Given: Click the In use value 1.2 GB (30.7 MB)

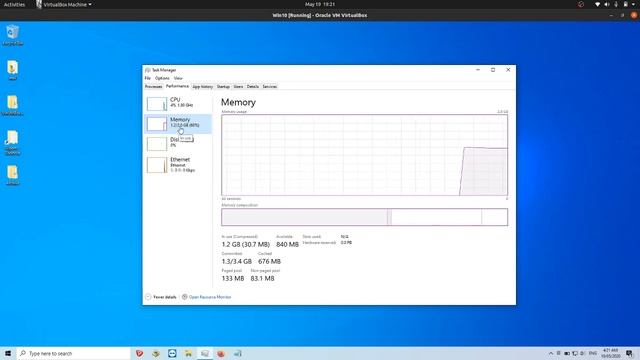Looking at the screenshot, I should pos(246,244).
